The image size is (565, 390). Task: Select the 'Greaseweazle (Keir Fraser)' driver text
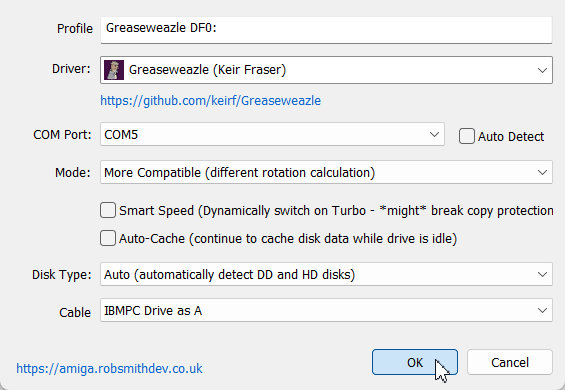coord(207,70)
